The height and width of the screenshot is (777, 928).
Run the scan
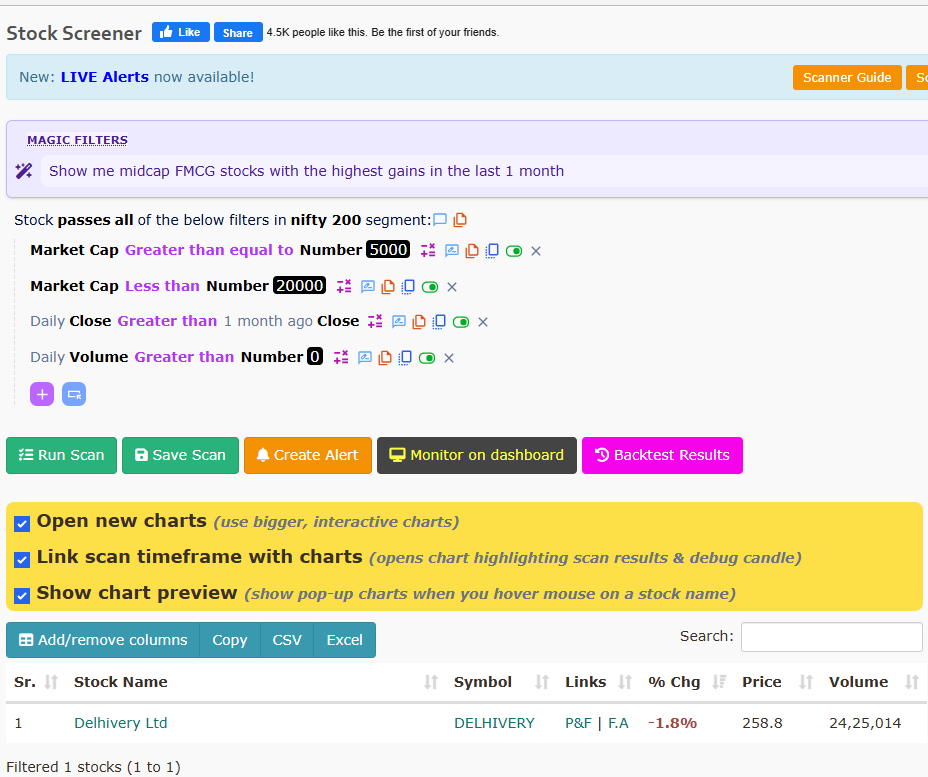click(x=62, y=455)
